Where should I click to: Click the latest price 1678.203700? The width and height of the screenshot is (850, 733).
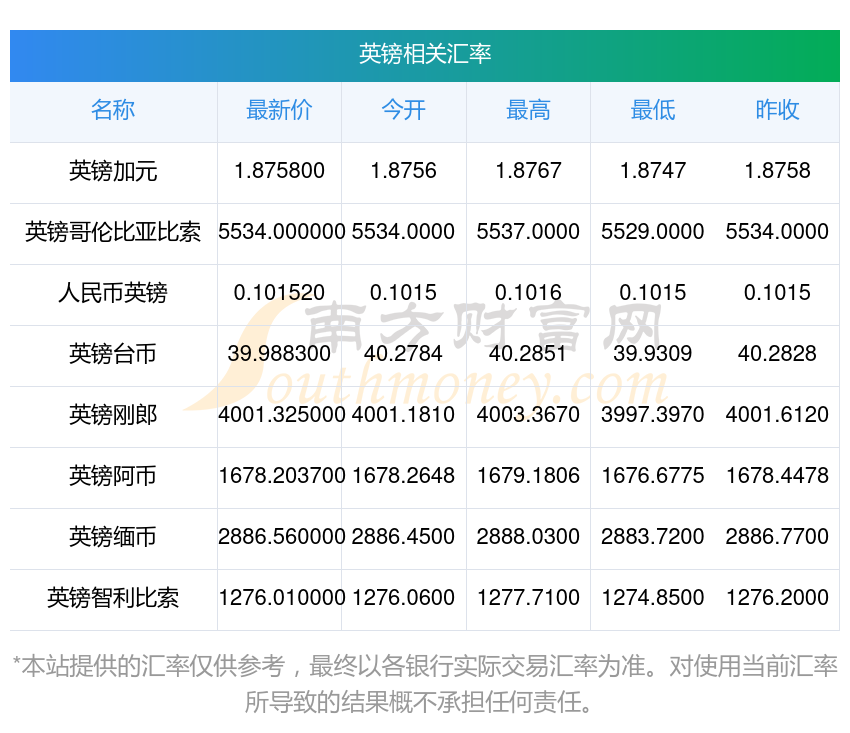pyautogui.click(x=281, y=475)
